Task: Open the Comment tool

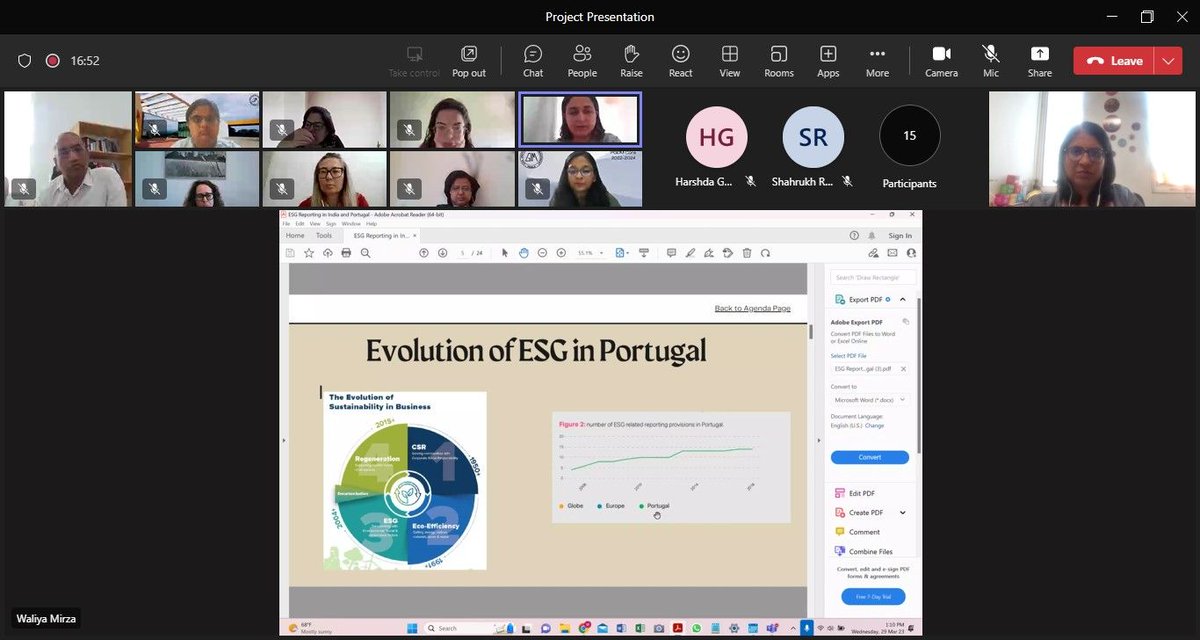Action: 857,532
